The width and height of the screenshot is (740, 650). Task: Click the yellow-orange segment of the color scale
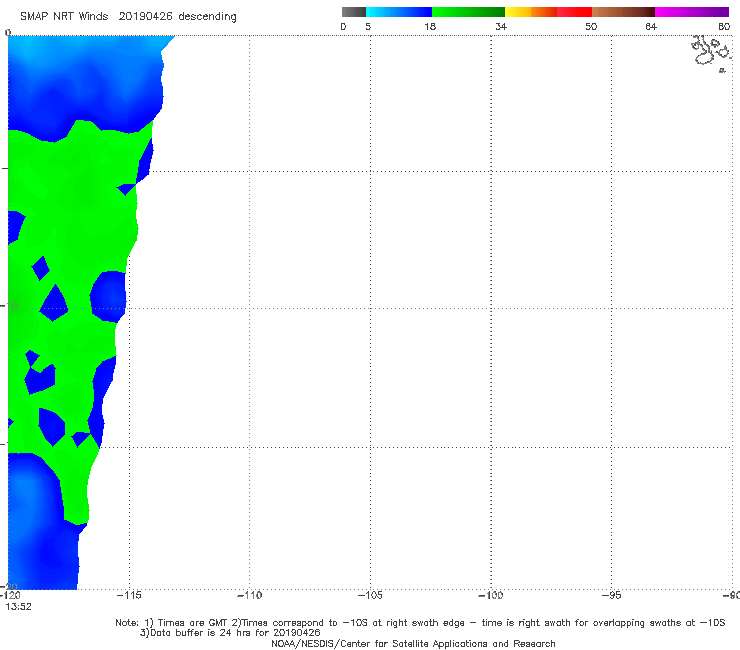[x=531, y=12]
